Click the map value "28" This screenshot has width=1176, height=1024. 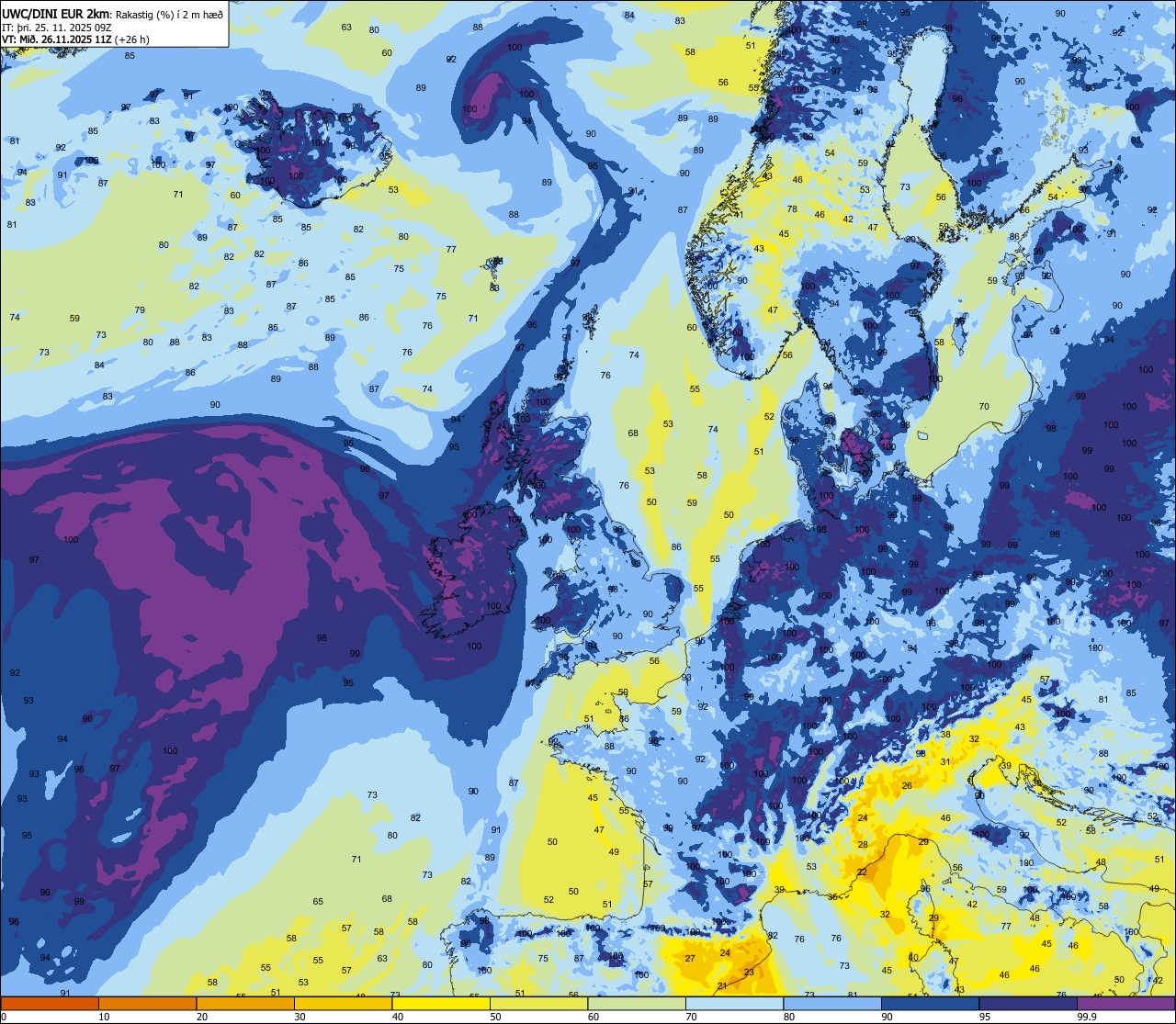point(863,845)
